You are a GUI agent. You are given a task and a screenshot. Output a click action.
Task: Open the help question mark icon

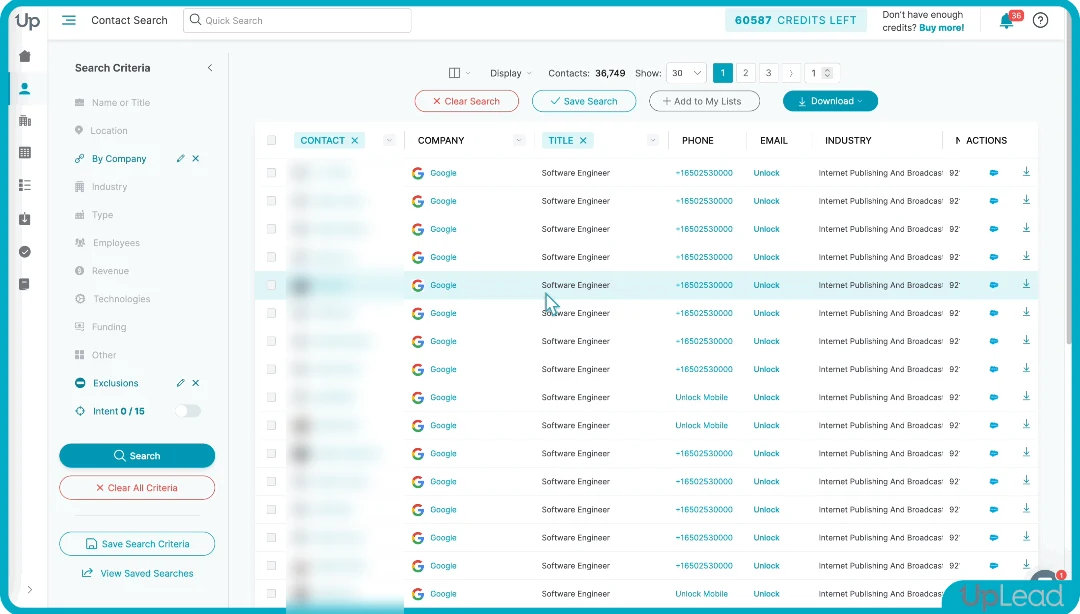(x=1040, y=21)
